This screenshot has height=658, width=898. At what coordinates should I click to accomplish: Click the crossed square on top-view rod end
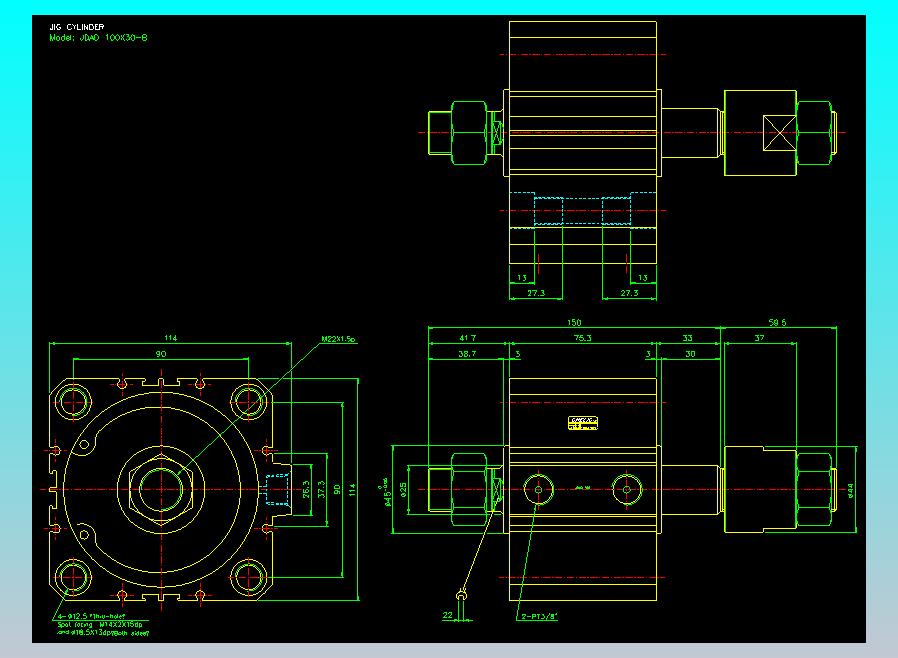779,133
